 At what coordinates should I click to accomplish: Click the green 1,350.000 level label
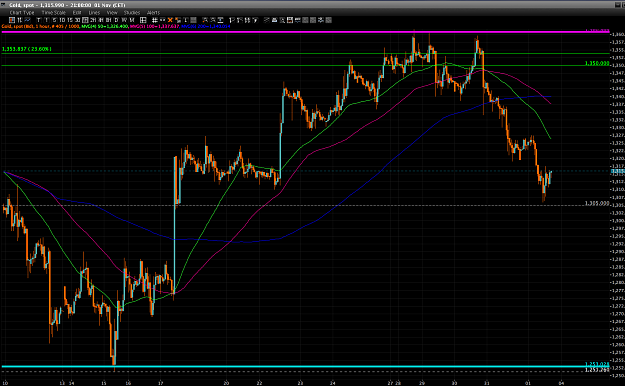(x=597, y=63)
